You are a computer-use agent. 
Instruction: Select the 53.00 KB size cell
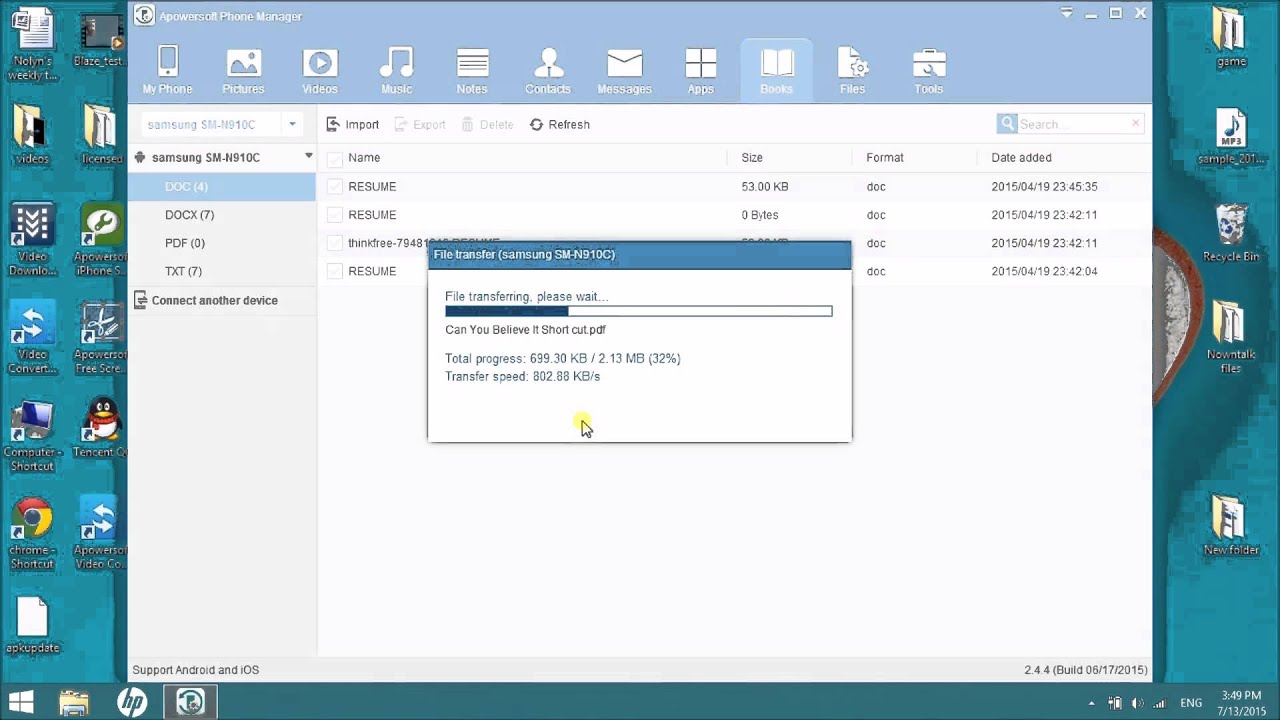click(765, 187)
